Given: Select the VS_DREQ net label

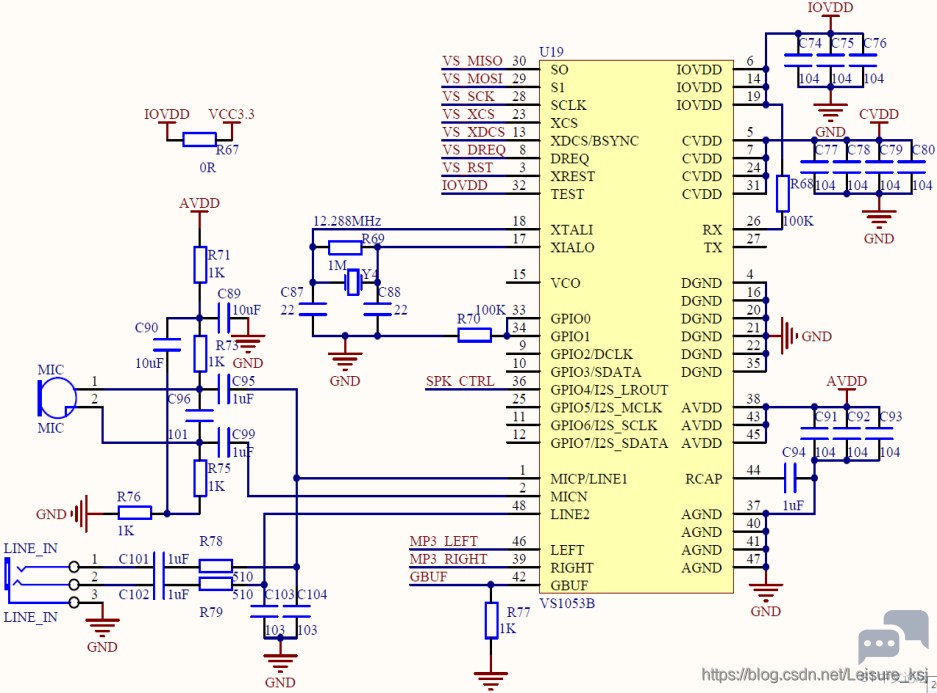Looking at the screenshot, I should (474, 150).
